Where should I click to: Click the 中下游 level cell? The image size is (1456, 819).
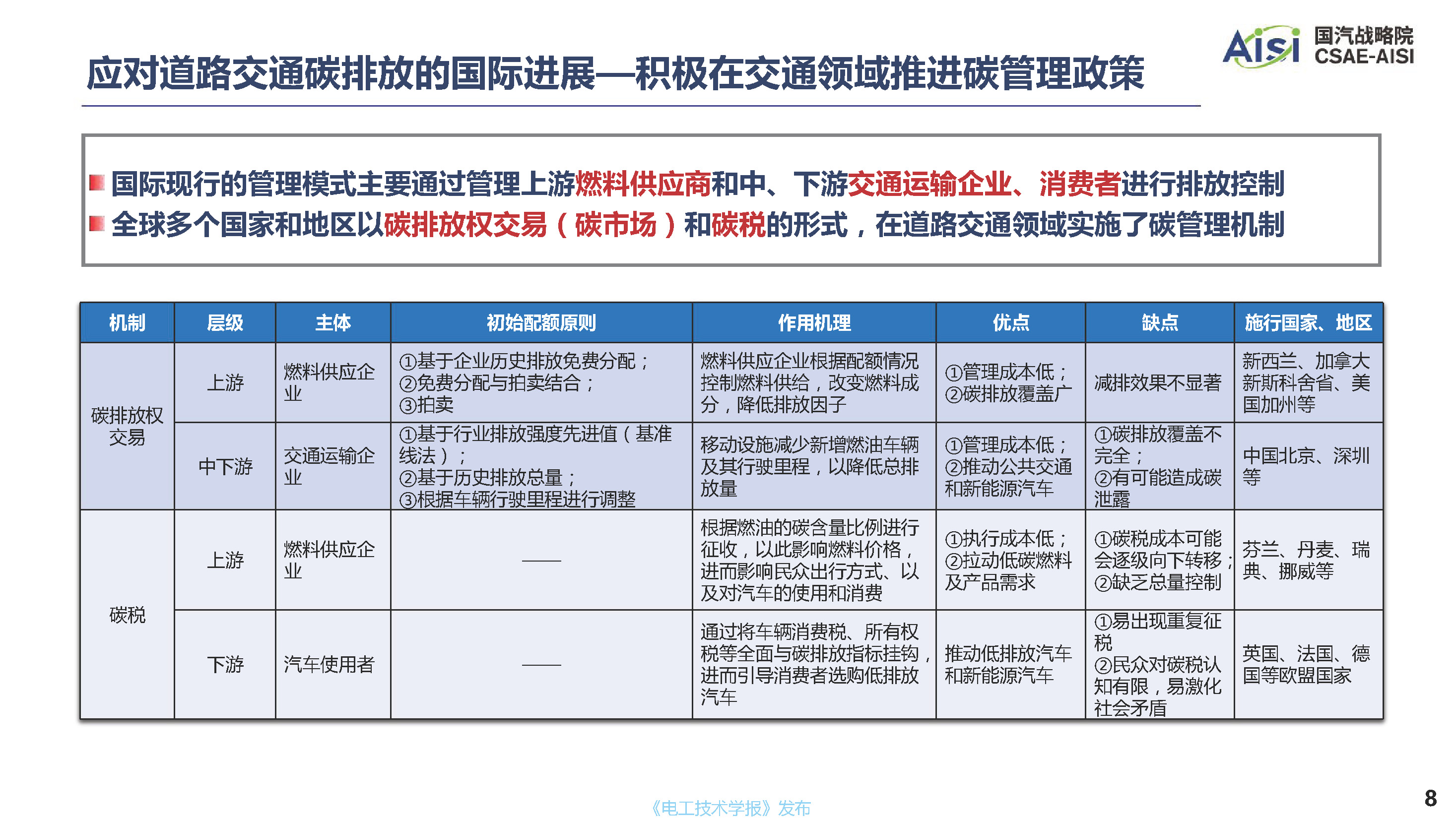[x=225, y=466]
